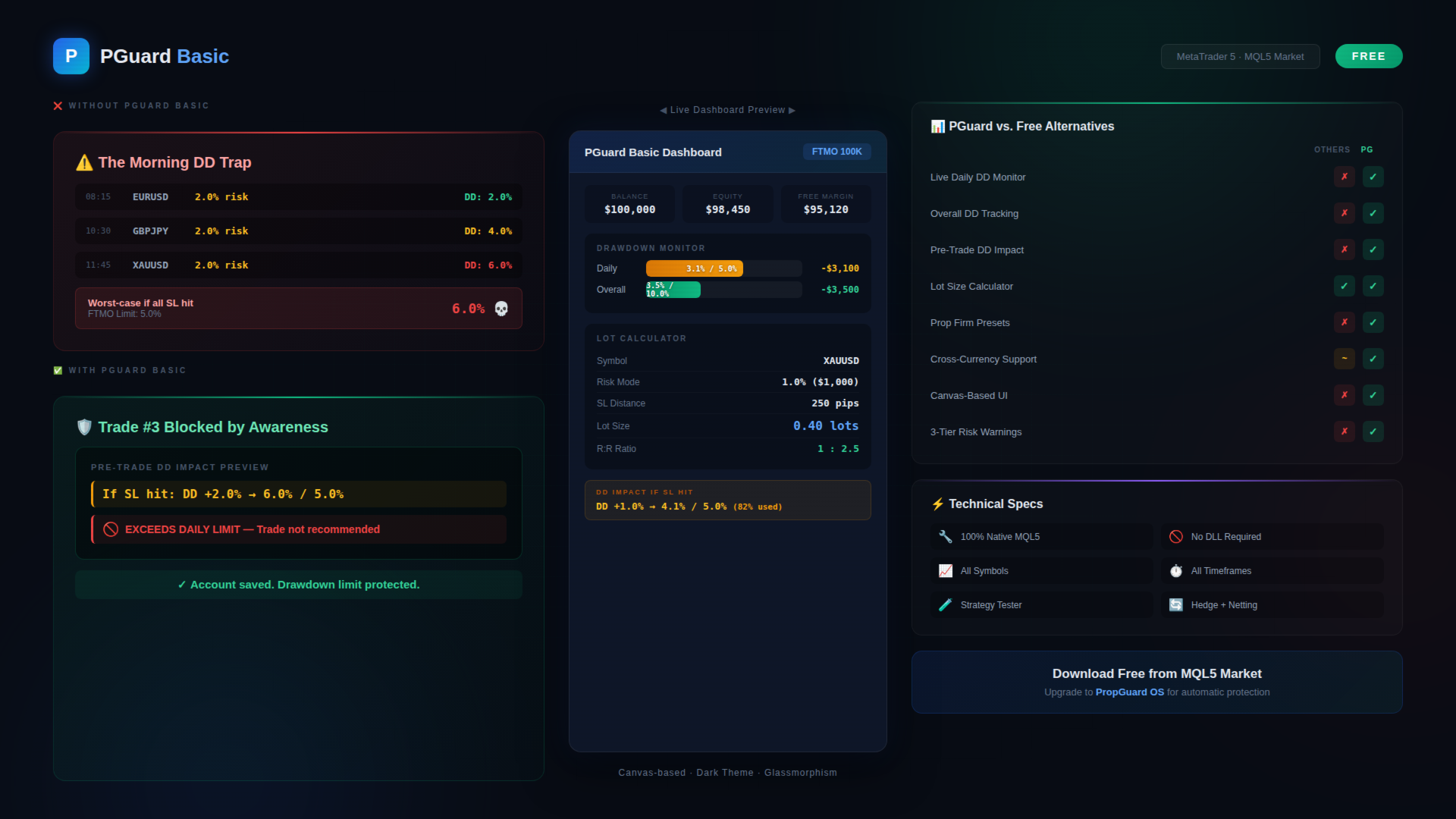This screenshot has height=819, width=1456.
Task: Click the wrench icon for 100% Native MQL5
Action: pyautogui.click(x=945, y=537)
